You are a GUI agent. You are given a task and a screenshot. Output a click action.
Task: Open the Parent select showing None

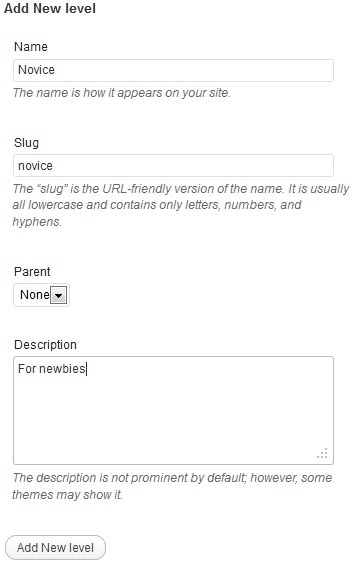point(41,295)
